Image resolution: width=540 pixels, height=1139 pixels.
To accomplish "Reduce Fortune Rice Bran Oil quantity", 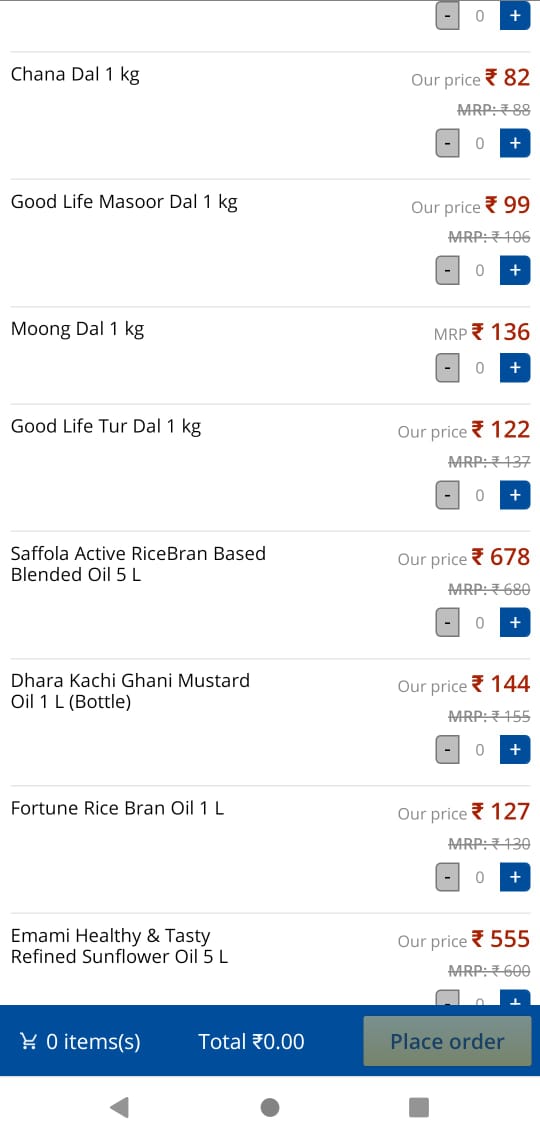I will tap(447, 877).
